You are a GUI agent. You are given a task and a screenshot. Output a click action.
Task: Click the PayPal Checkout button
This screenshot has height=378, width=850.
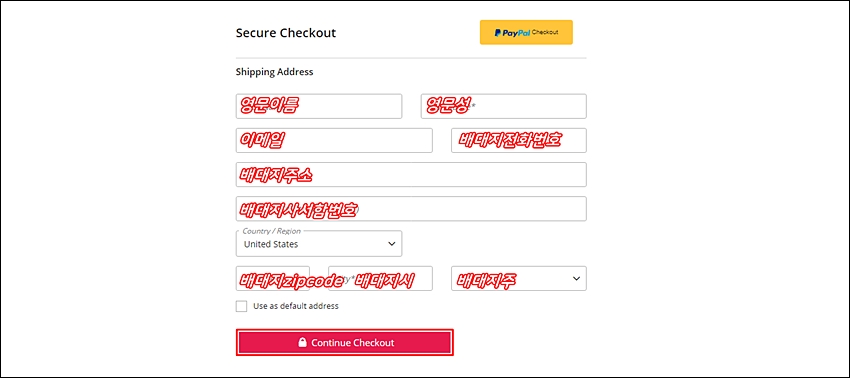(526, 33)
